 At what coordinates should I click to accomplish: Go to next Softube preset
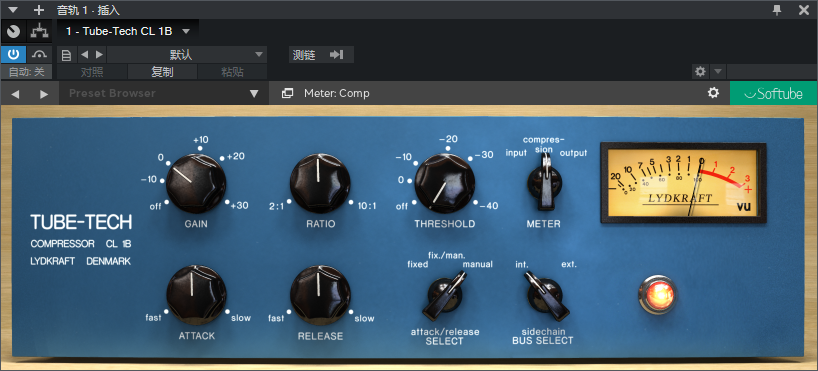[44, 94]
